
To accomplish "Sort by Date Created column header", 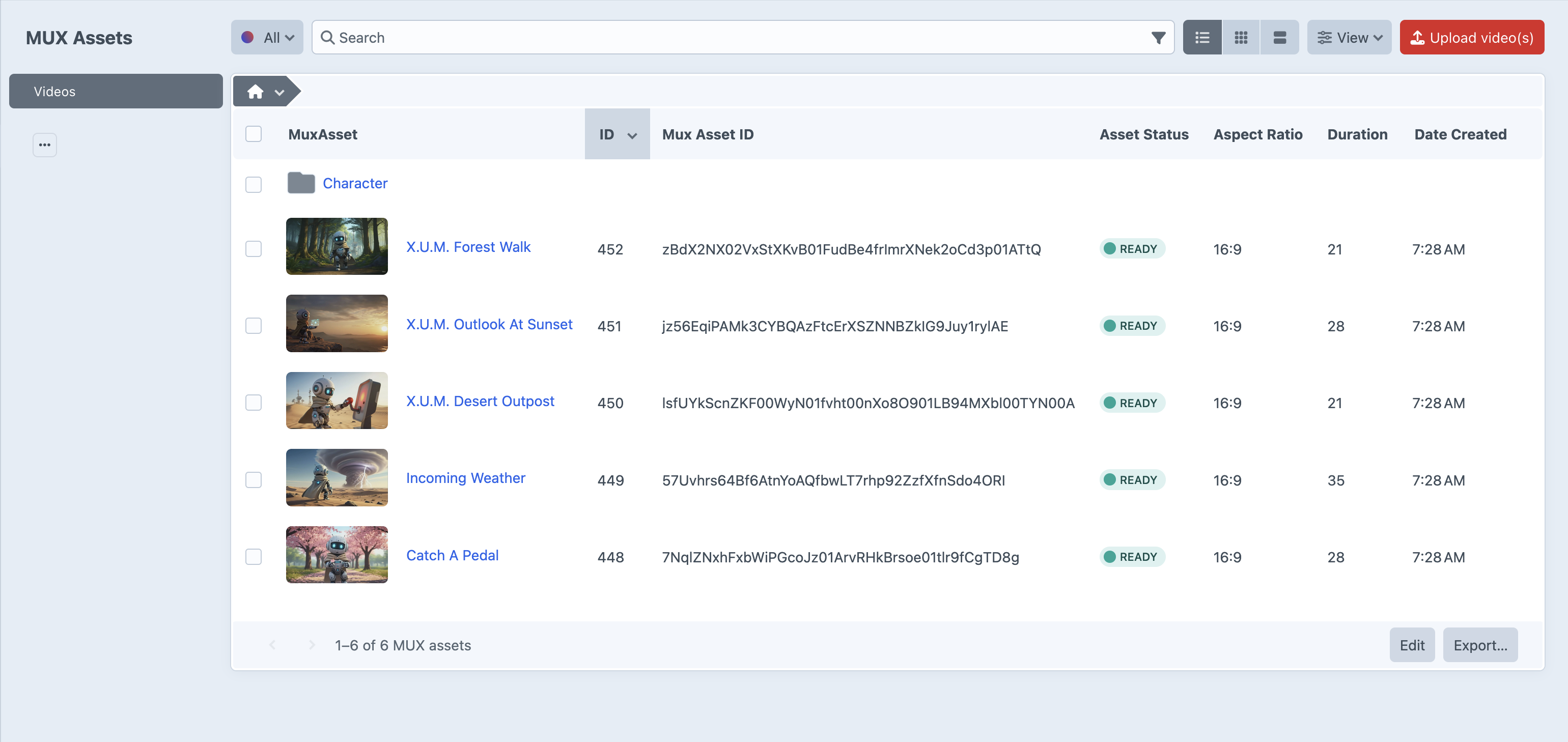I will point(1460,134).
